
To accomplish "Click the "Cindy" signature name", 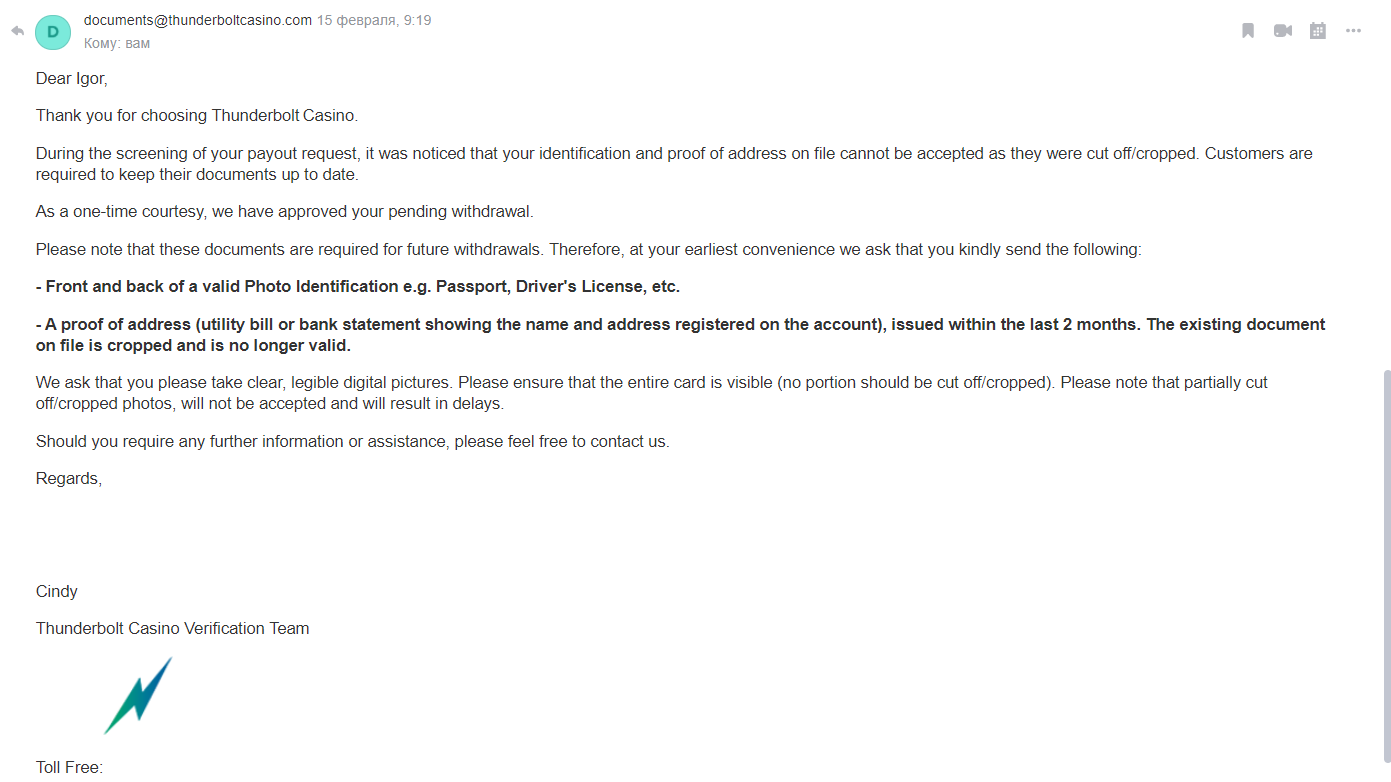I will 57,592.
